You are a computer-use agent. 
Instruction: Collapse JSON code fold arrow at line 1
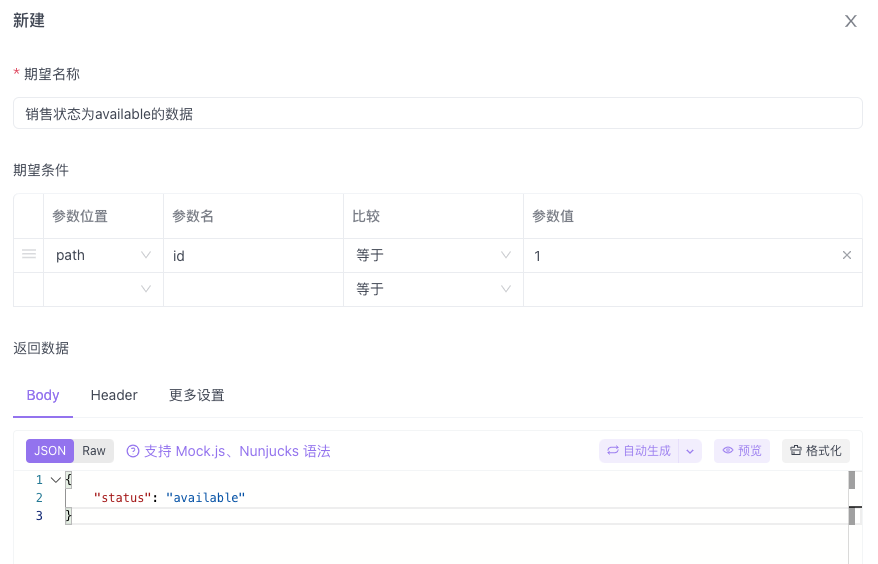[55, 479]
